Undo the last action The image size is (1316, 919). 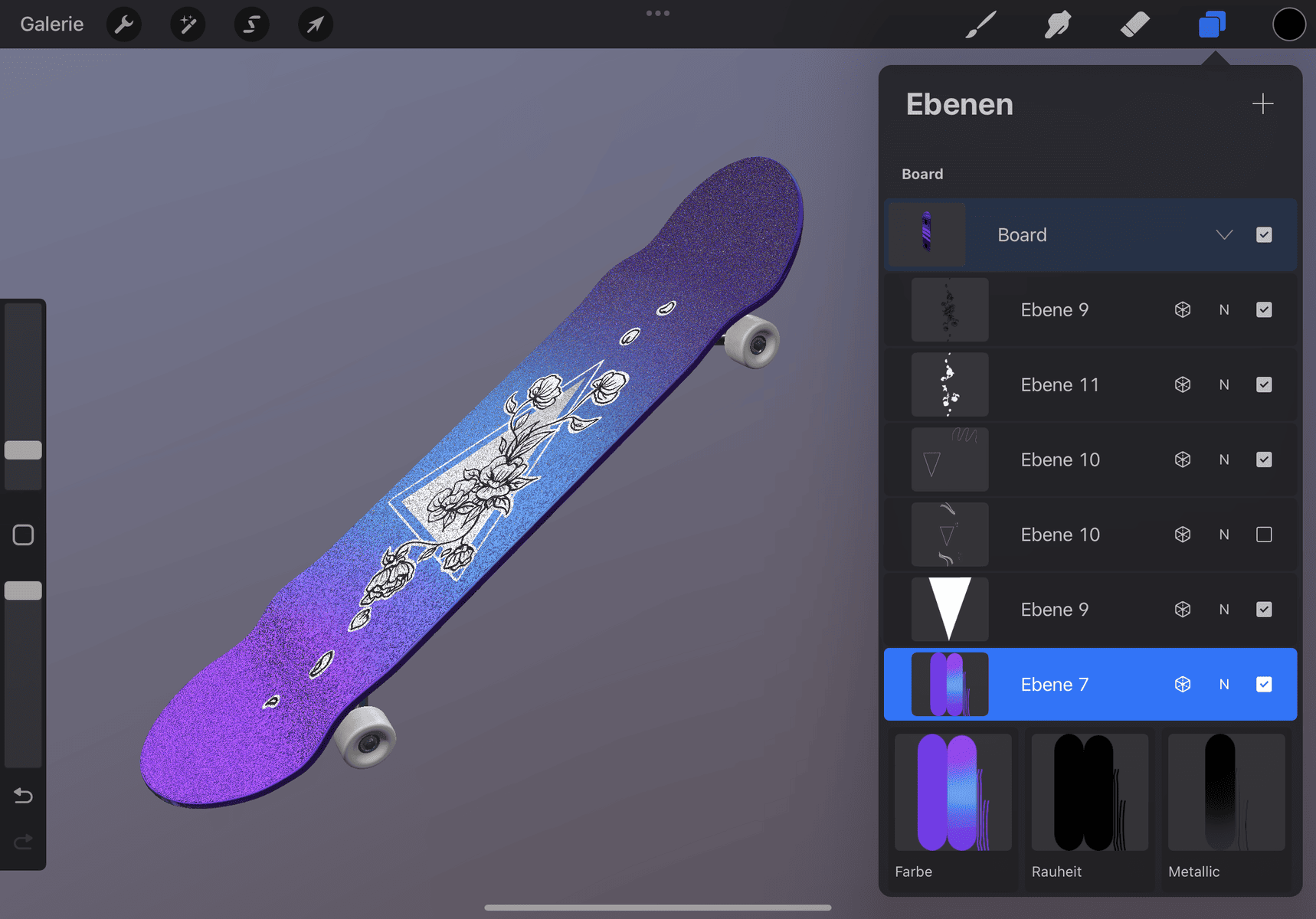coord(23,796)
